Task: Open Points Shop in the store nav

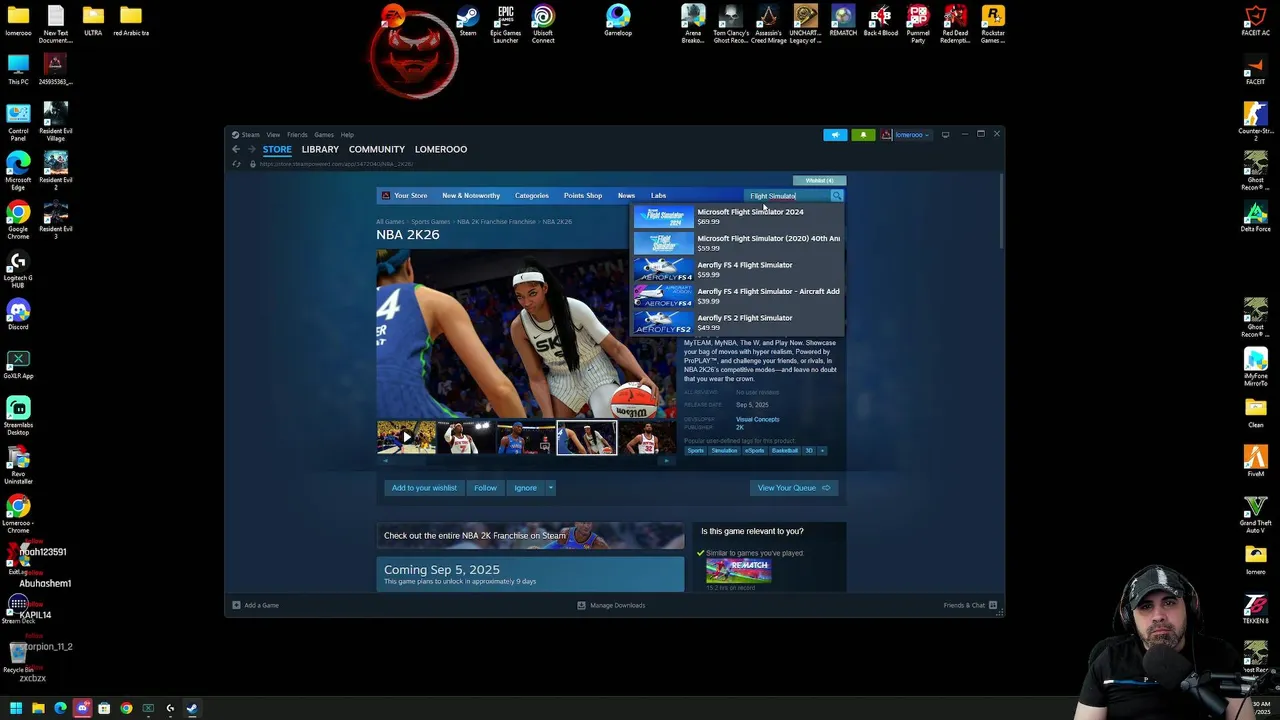Action: (583, 196)
